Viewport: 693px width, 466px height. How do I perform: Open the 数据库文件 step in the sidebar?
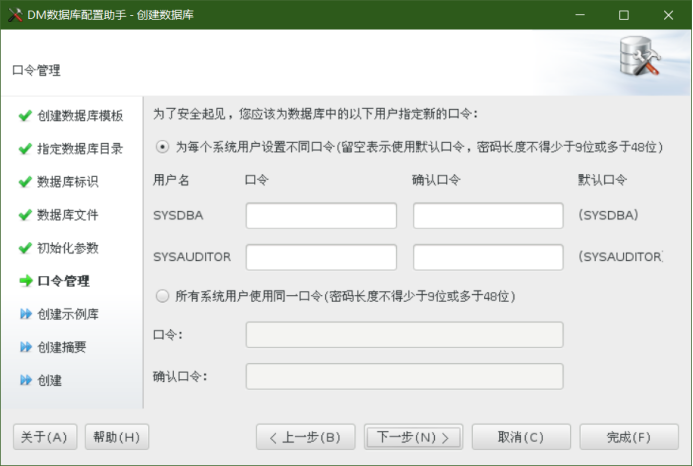click(67, 215)
